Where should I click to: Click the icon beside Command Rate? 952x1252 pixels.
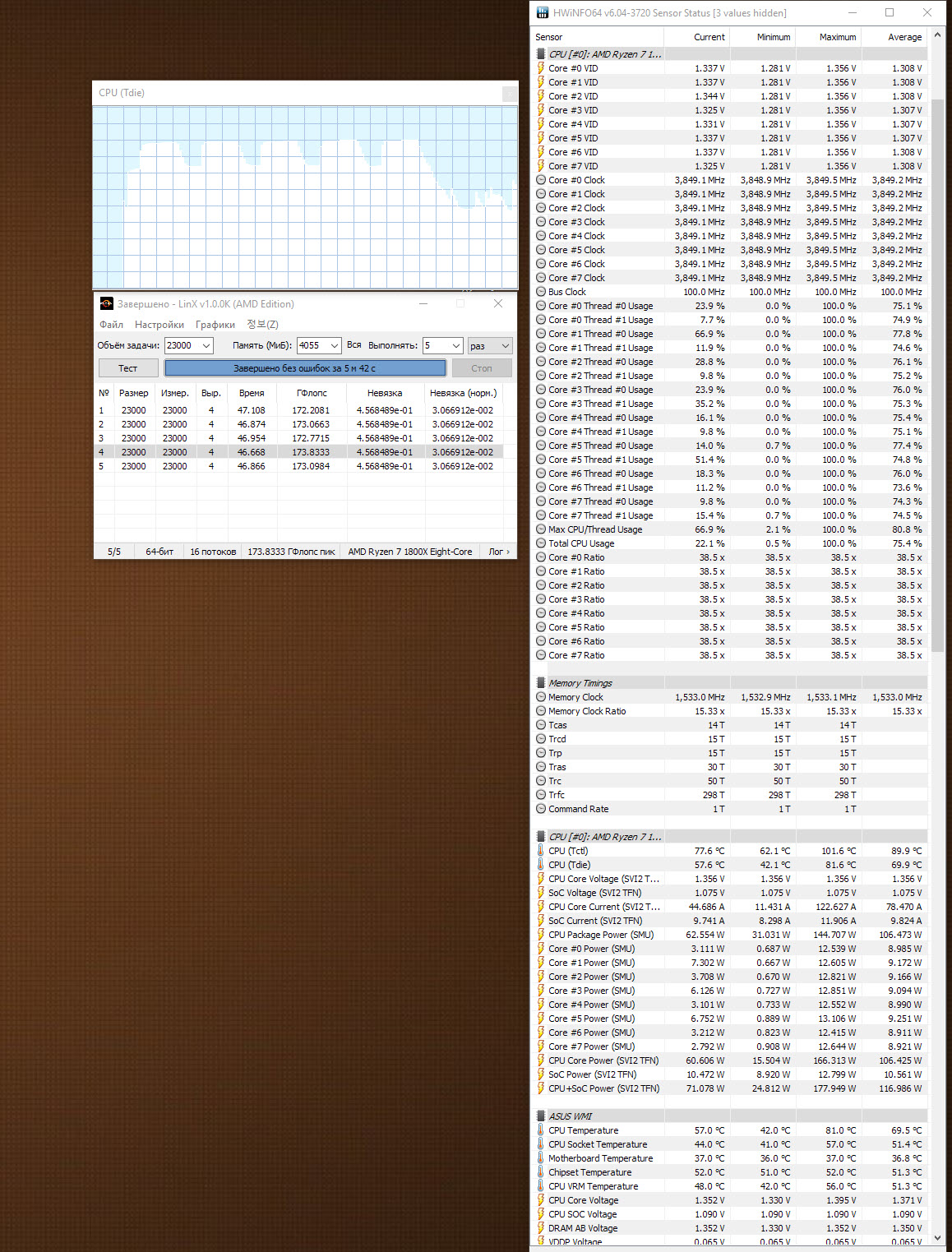541,809
